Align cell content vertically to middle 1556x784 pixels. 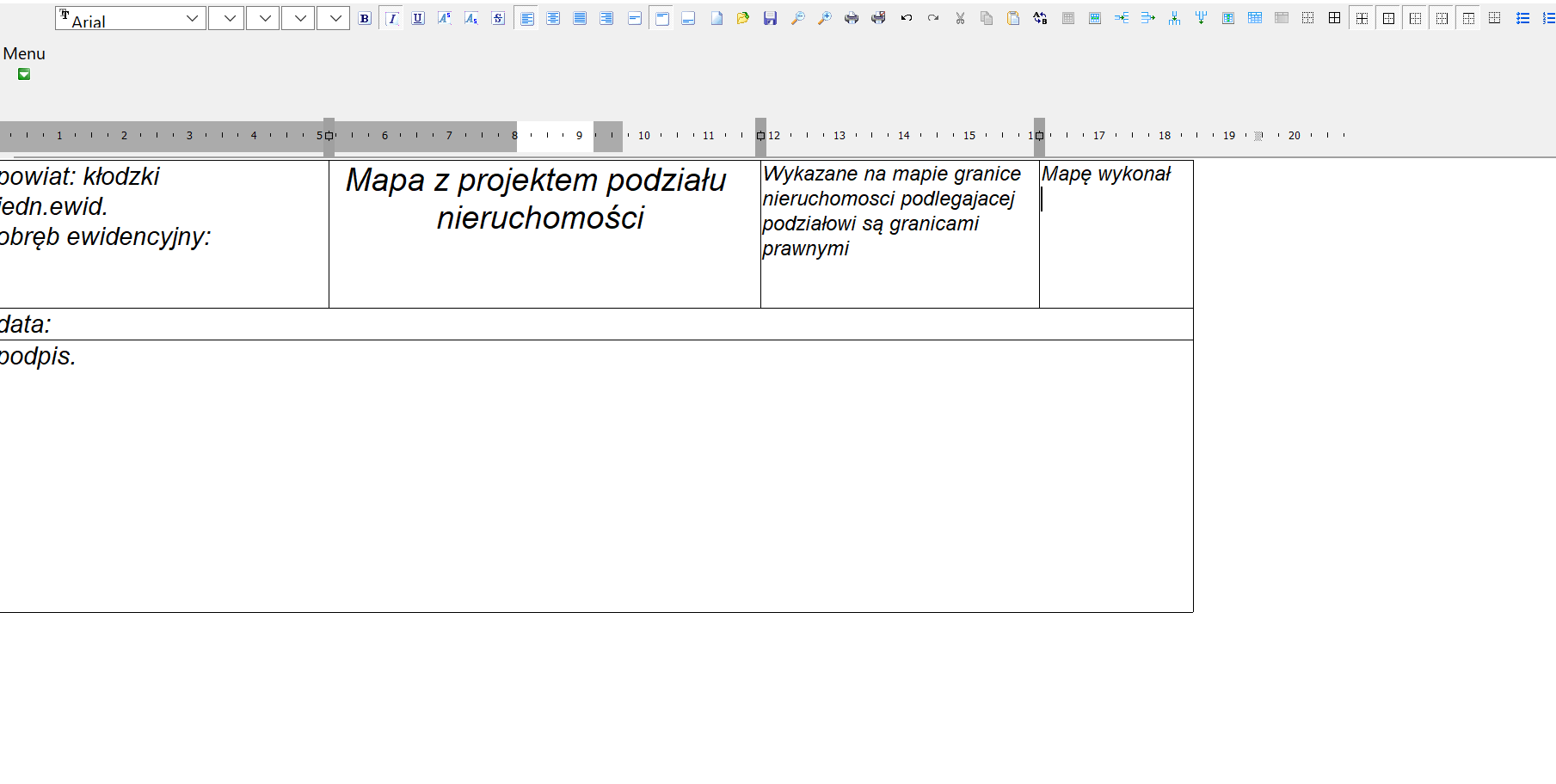click(635, 18)
